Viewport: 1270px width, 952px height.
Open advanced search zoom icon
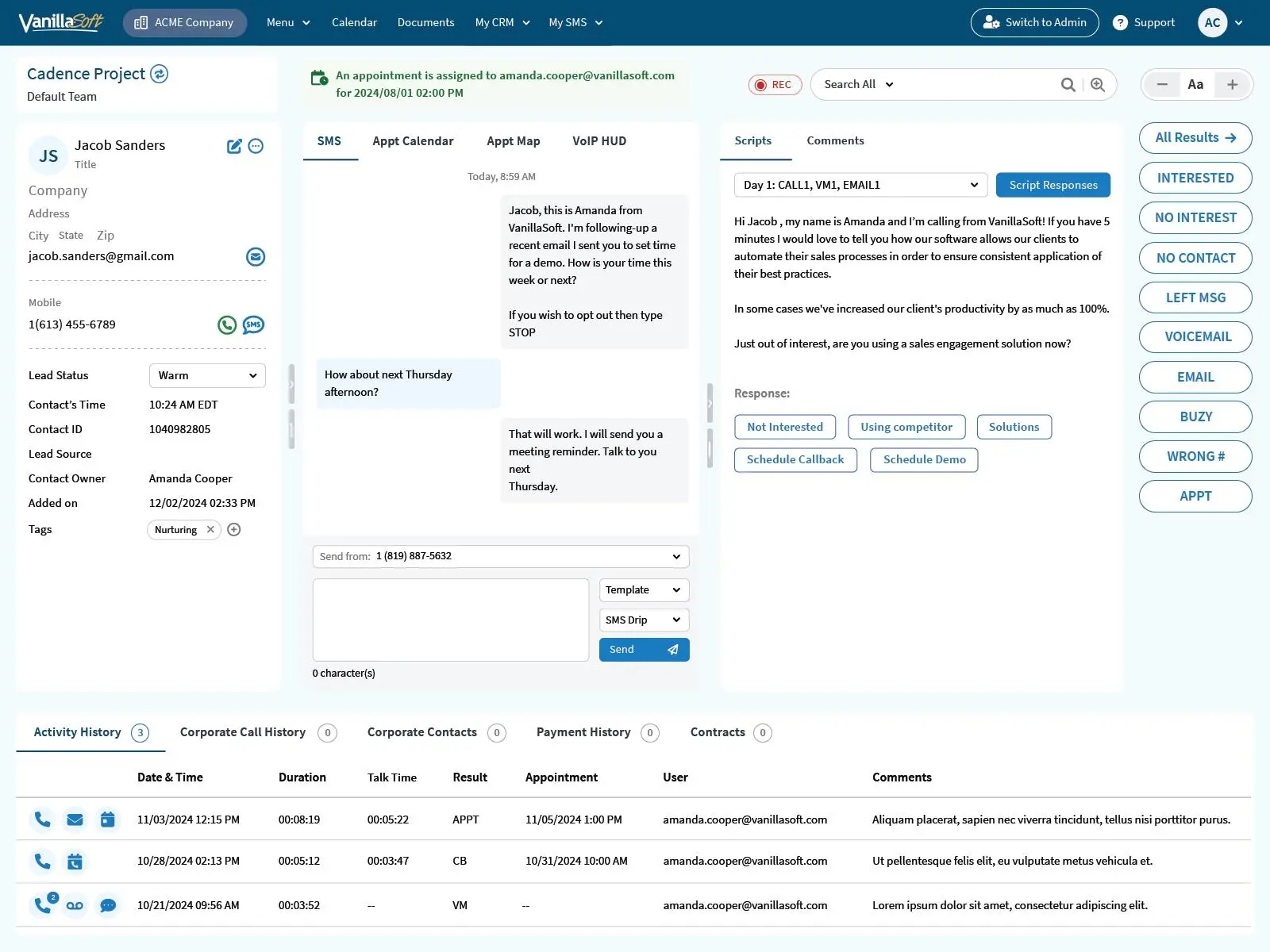click(x=1098, y=85)
